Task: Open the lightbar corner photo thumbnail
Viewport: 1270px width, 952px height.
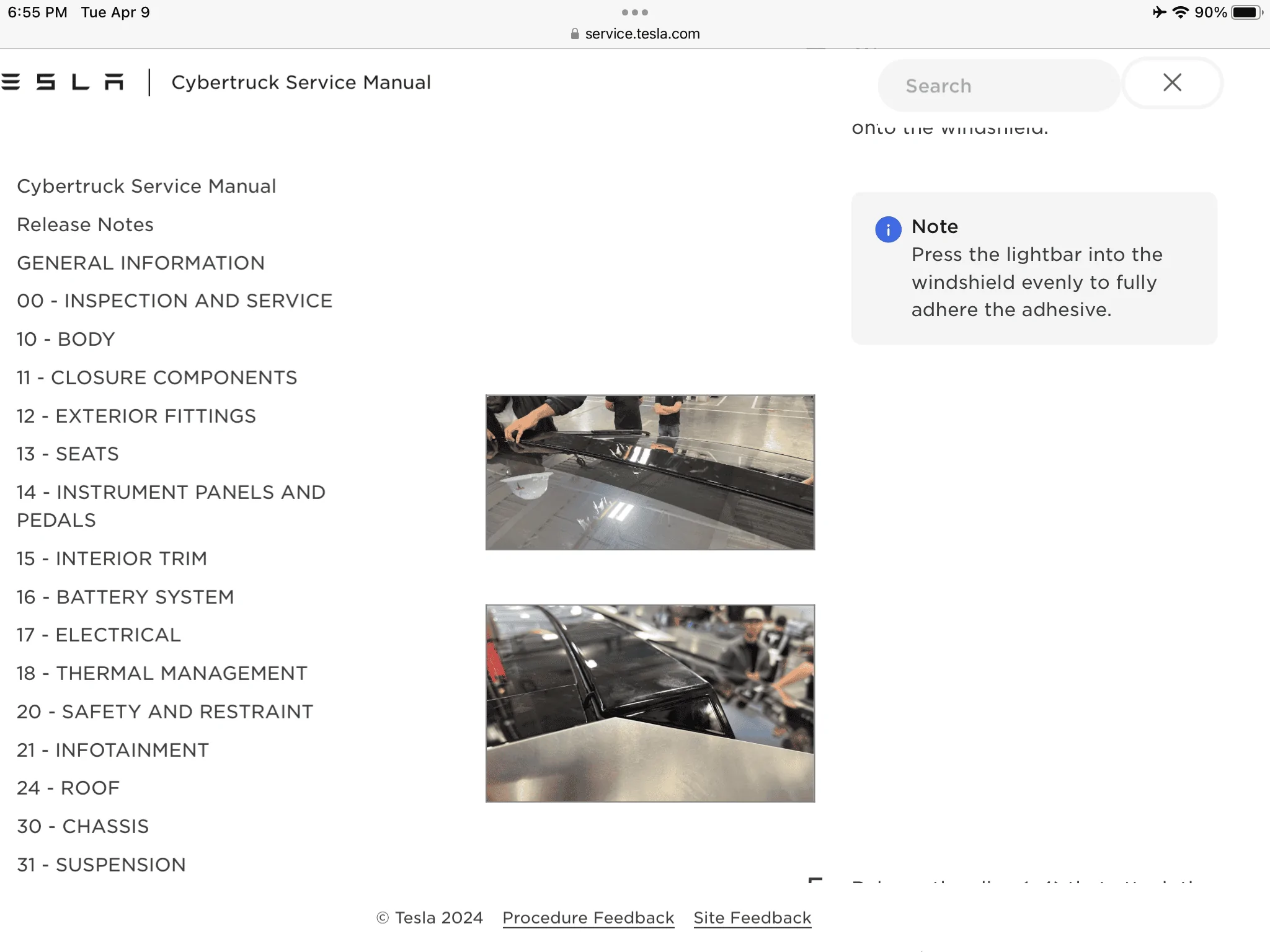Action: click(650, 703)
